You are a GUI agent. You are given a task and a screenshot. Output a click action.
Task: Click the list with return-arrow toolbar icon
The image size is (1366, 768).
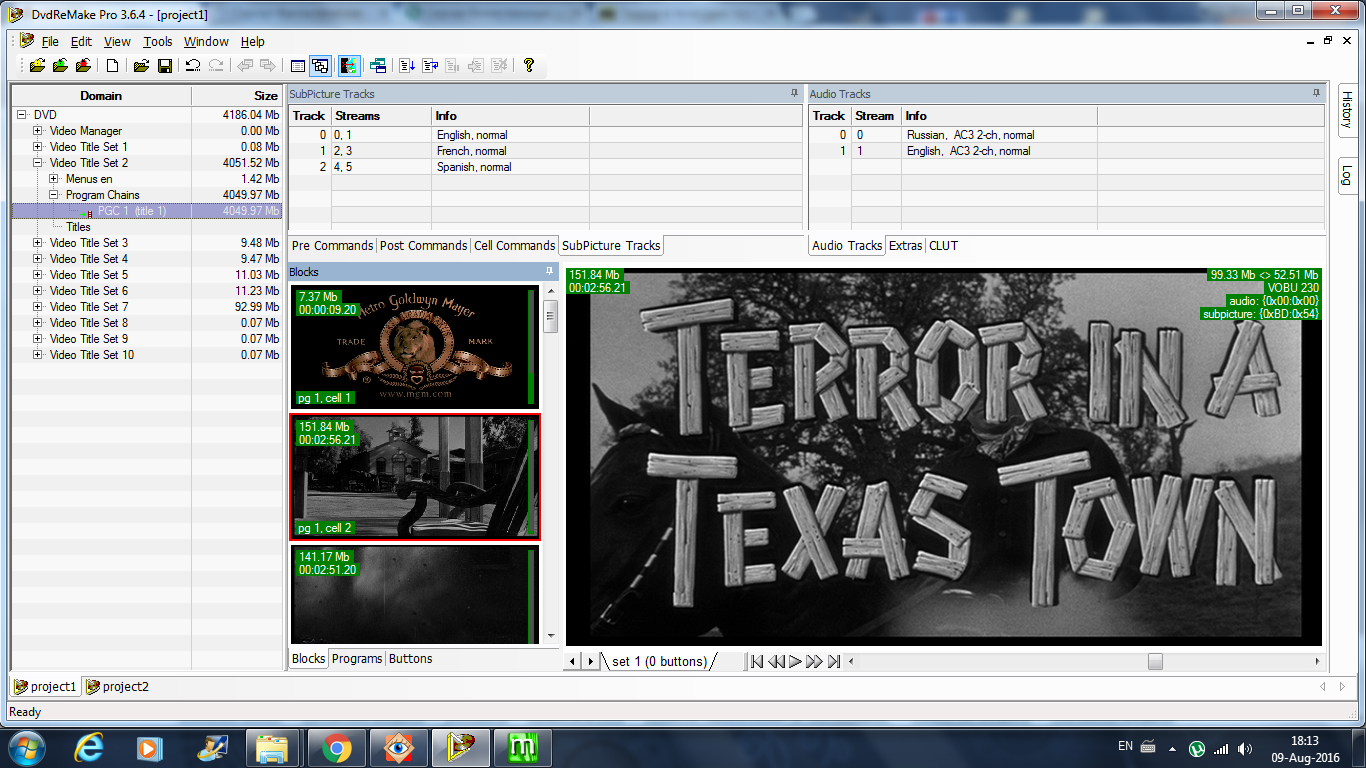click(x=430, y=66)
